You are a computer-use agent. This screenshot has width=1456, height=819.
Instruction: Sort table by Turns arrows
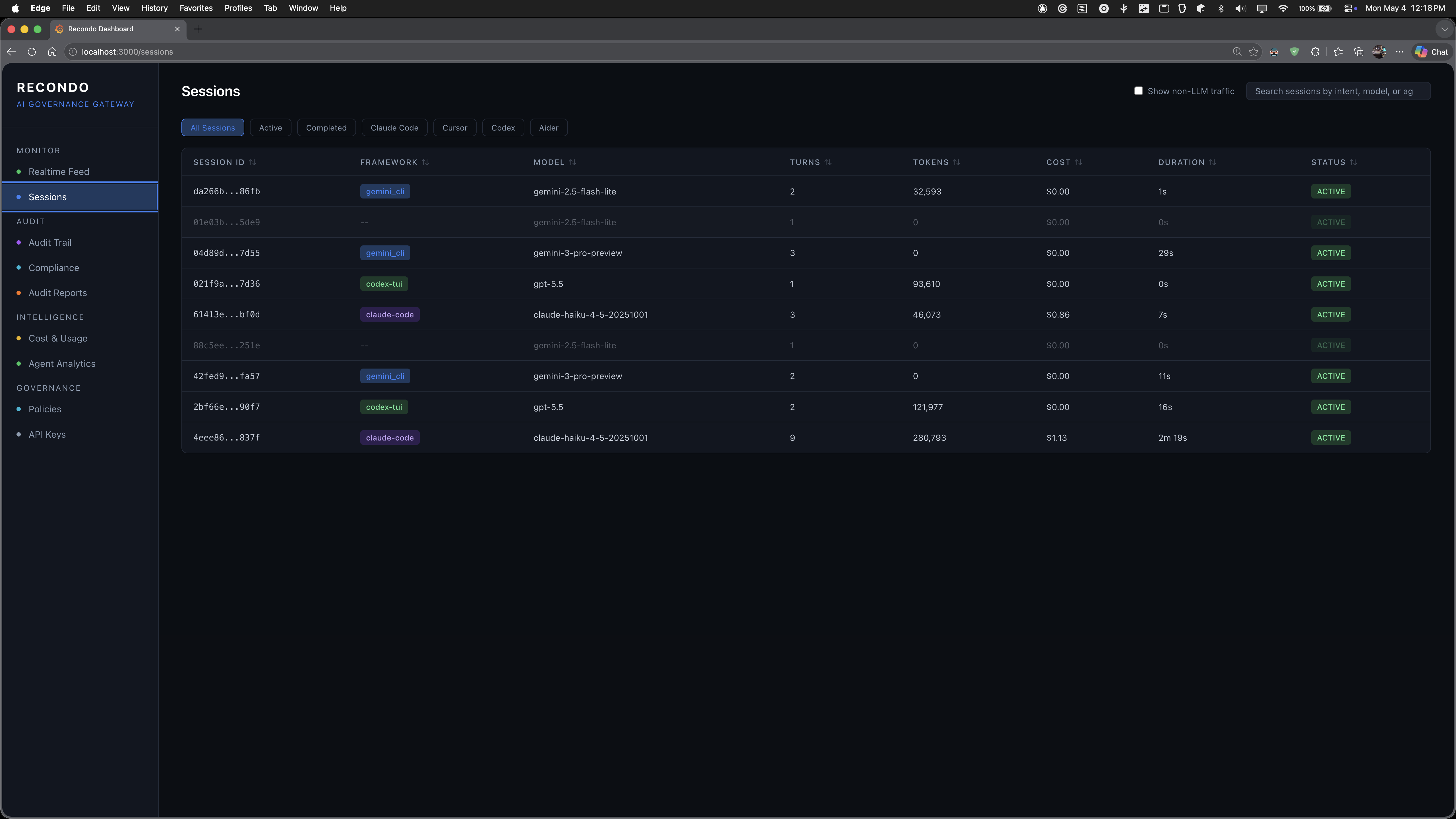(x=828, y=162)
